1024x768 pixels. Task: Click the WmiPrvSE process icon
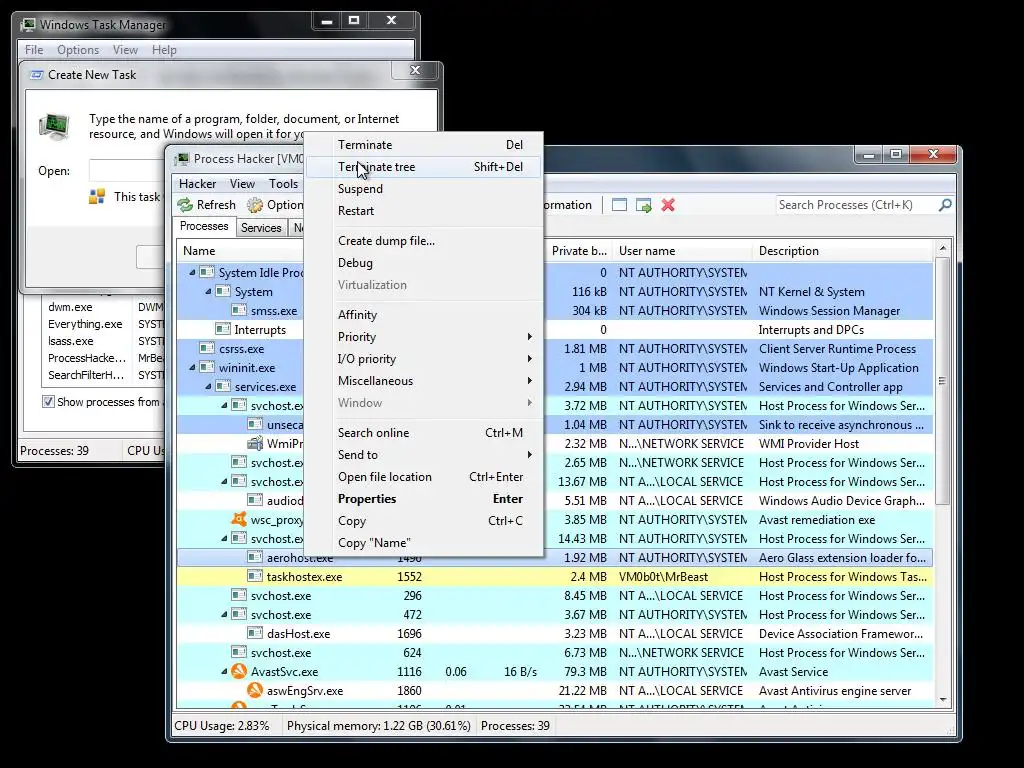[x=255, y=443]
